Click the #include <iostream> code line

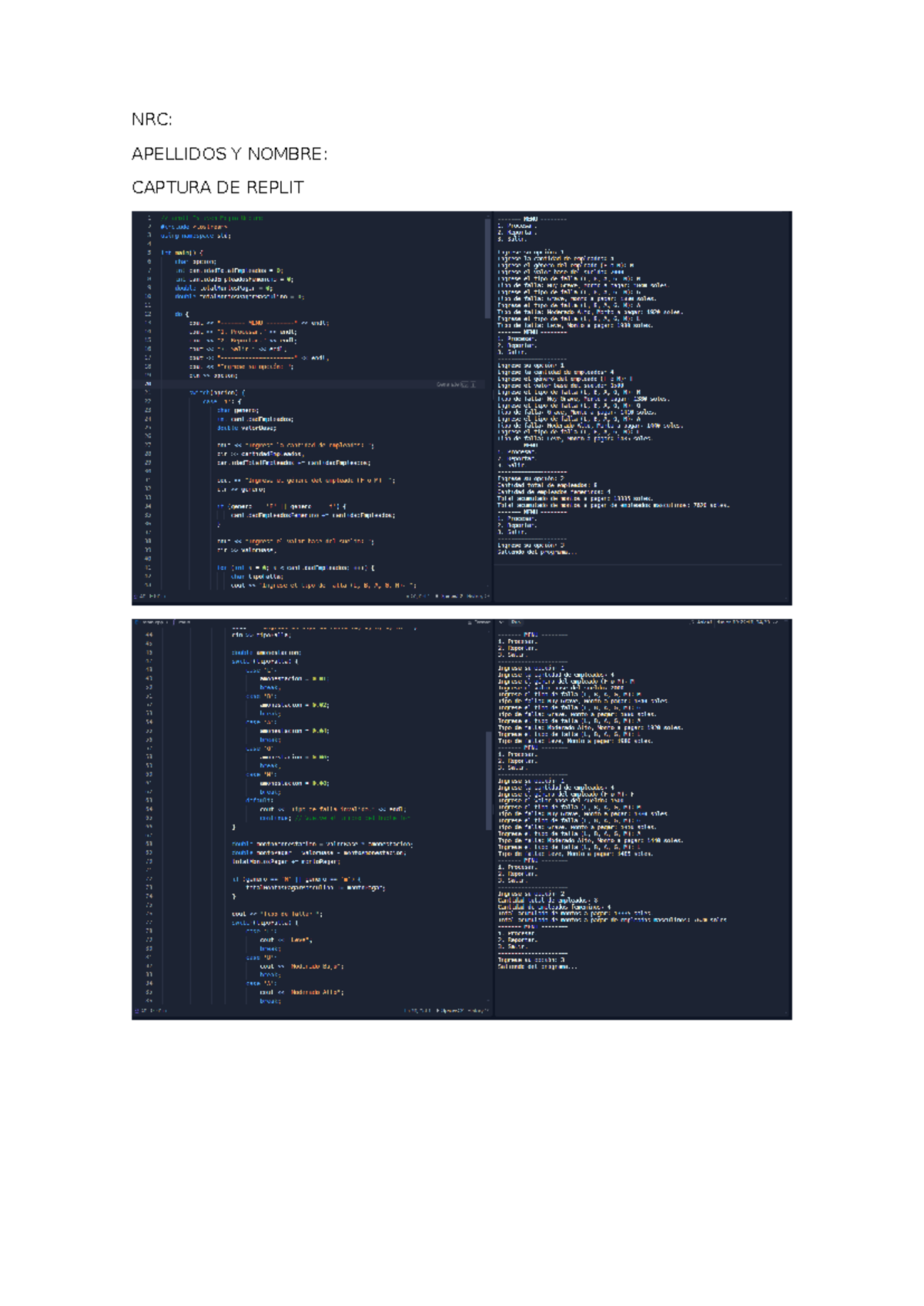[x=193, y=227]
